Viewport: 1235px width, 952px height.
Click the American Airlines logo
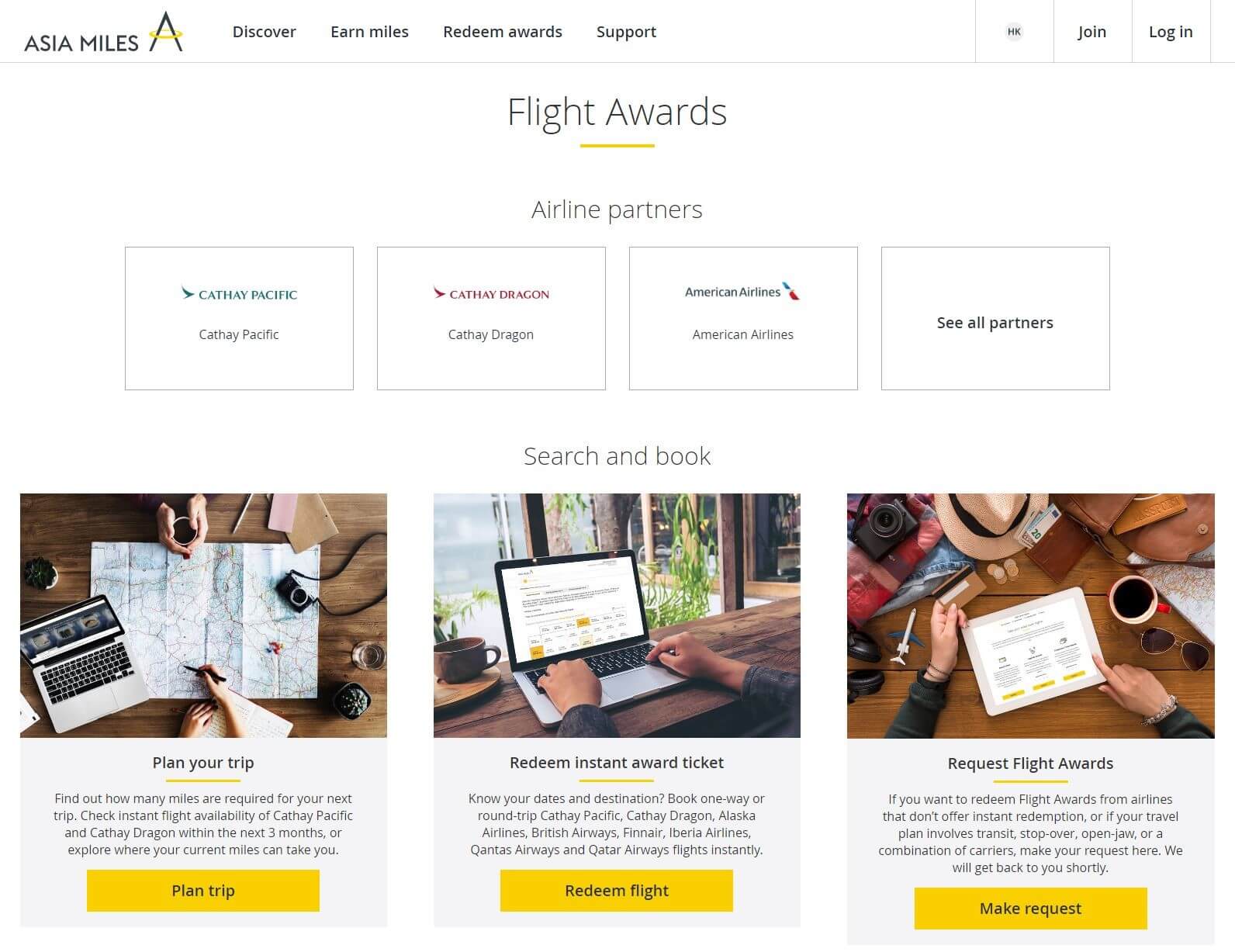(x=742, y=292)
